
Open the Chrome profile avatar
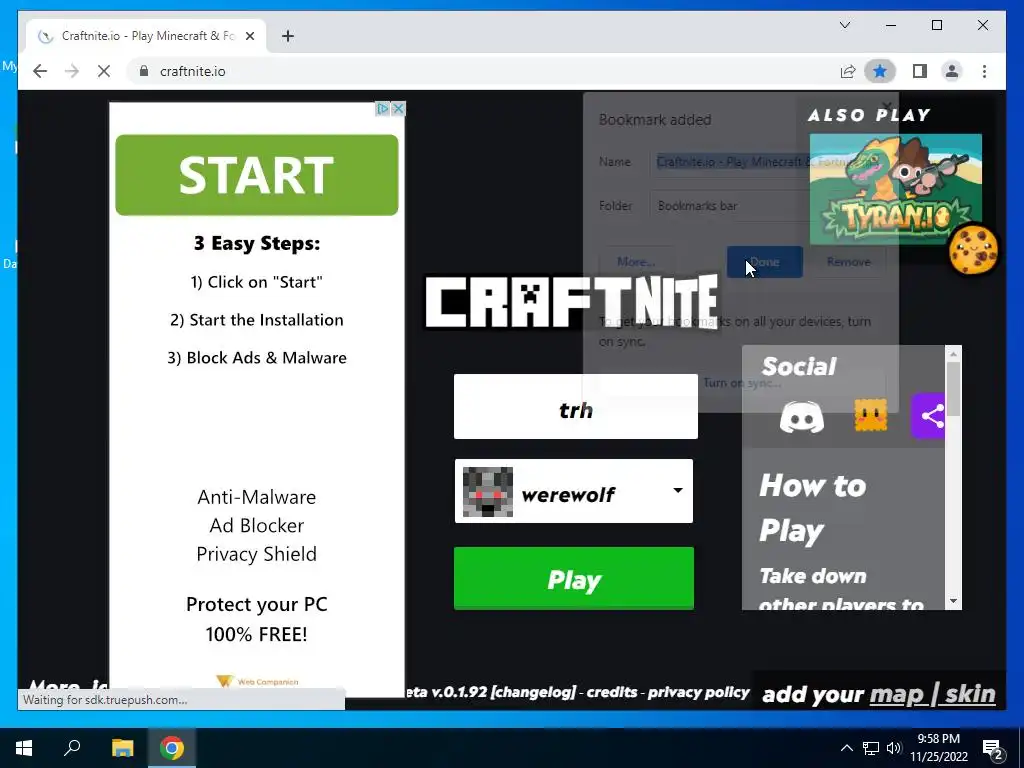pos(952,71)
